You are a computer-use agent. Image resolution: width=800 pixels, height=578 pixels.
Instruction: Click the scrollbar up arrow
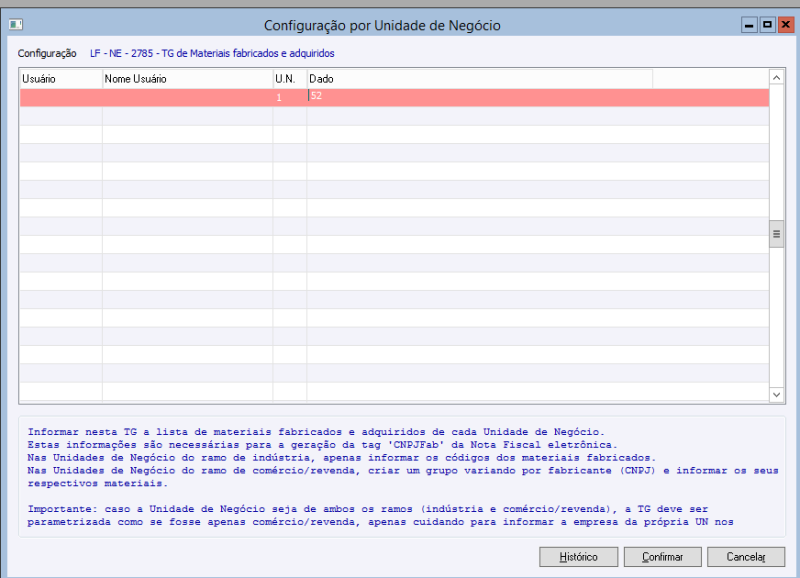(776, 77)
